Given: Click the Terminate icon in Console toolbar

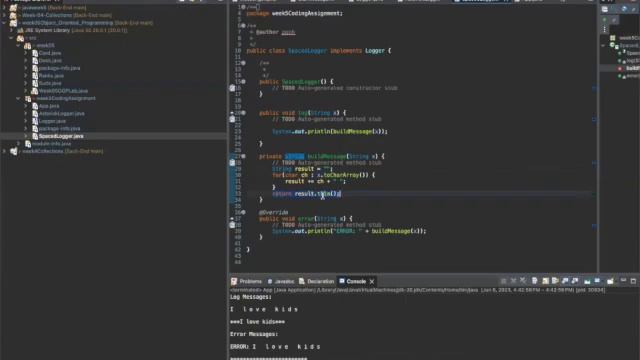Looking at the screenshot, I should [x=504, y=281].
